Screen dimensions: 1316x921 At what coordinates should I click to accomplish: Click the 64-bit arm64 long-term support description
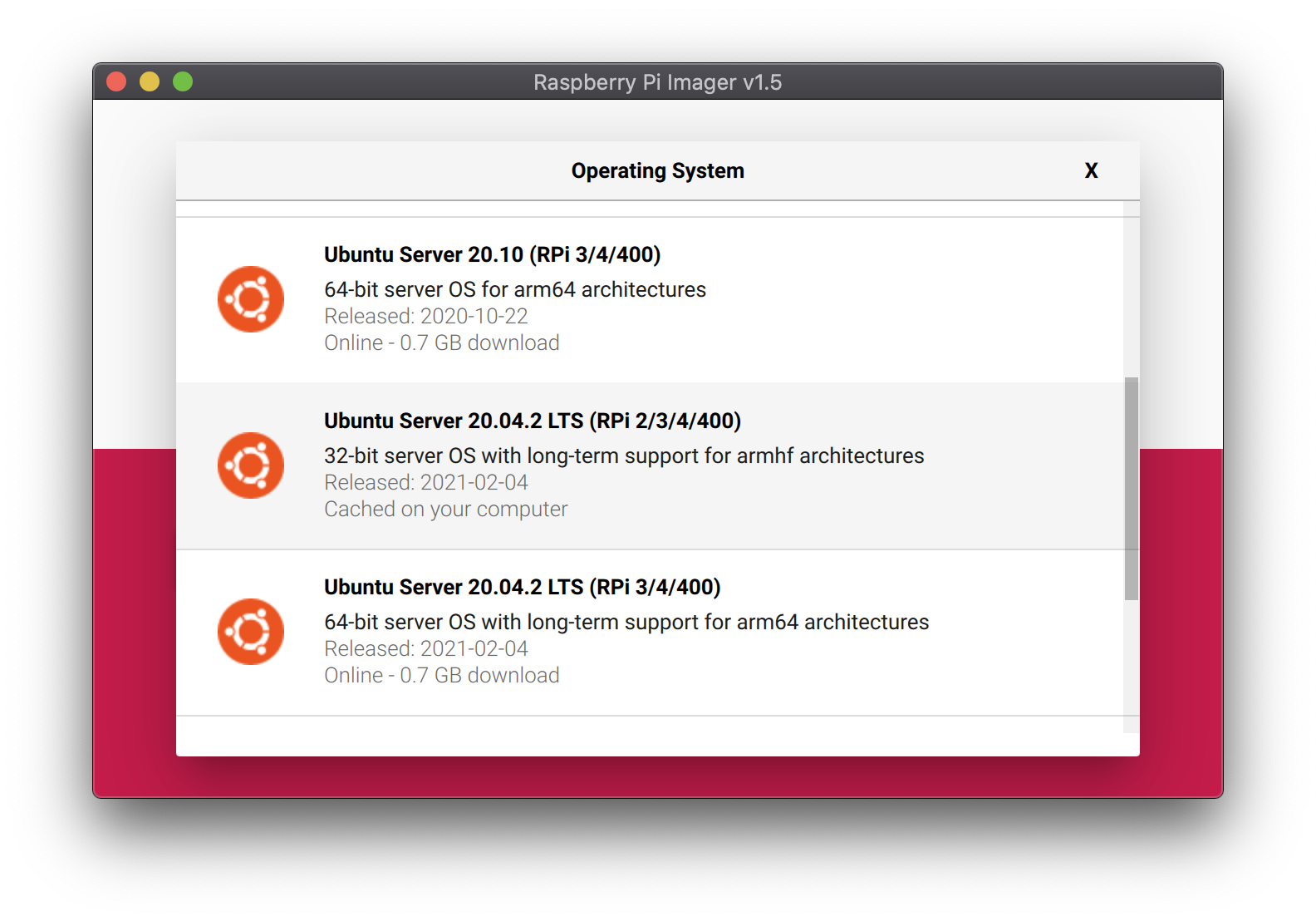click(626, 622)
